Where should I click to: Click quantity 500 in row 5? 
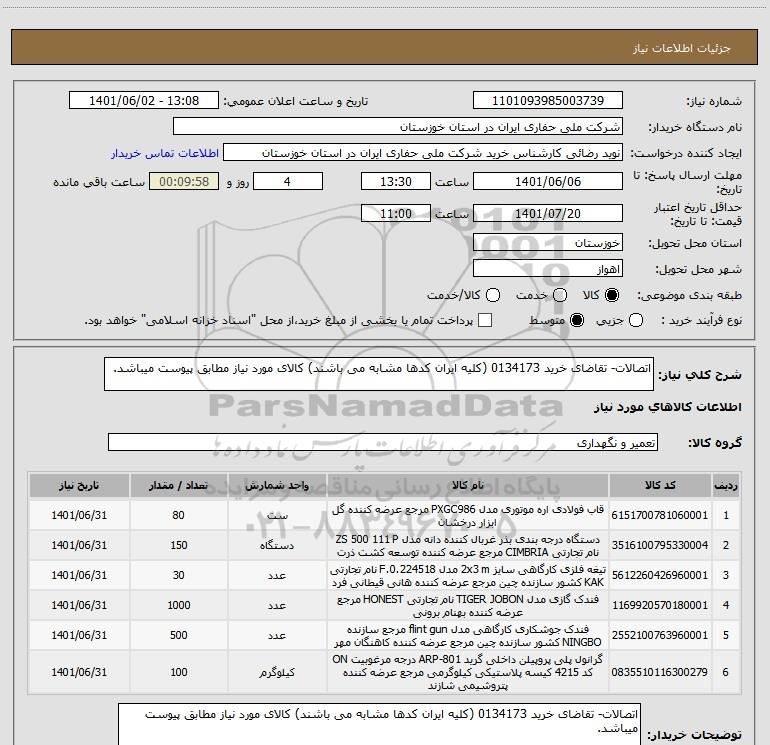[x=178, y=635]
